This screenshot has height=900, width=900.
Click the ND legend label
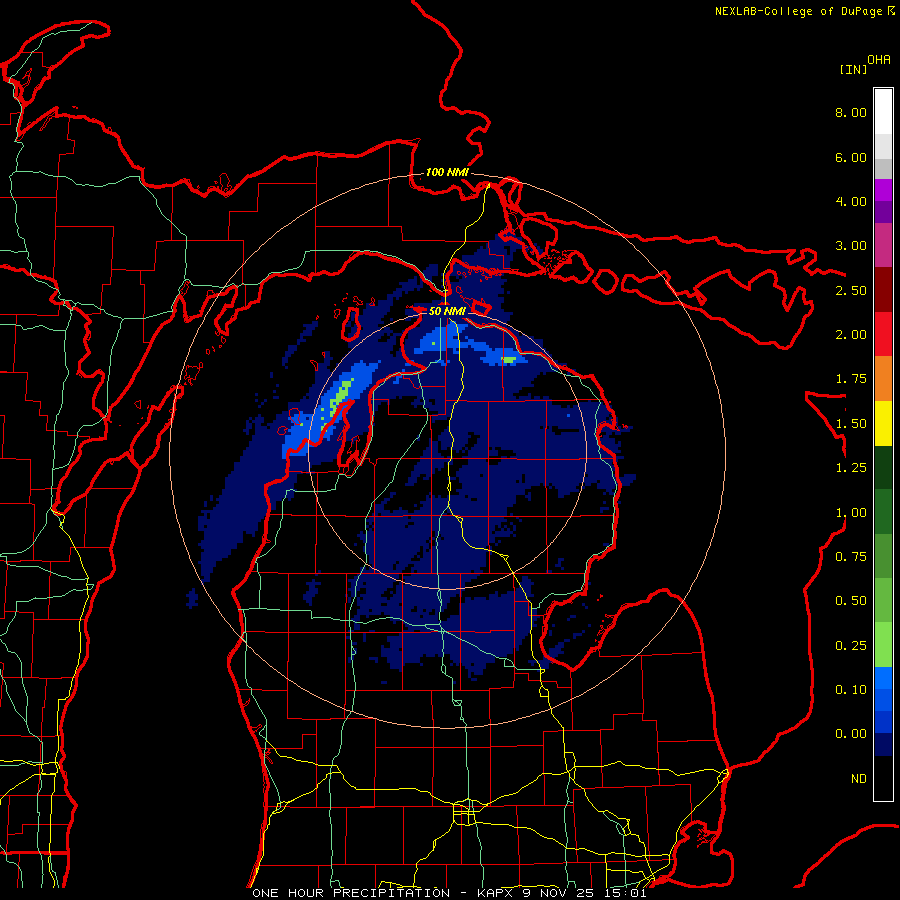(859, 779)
